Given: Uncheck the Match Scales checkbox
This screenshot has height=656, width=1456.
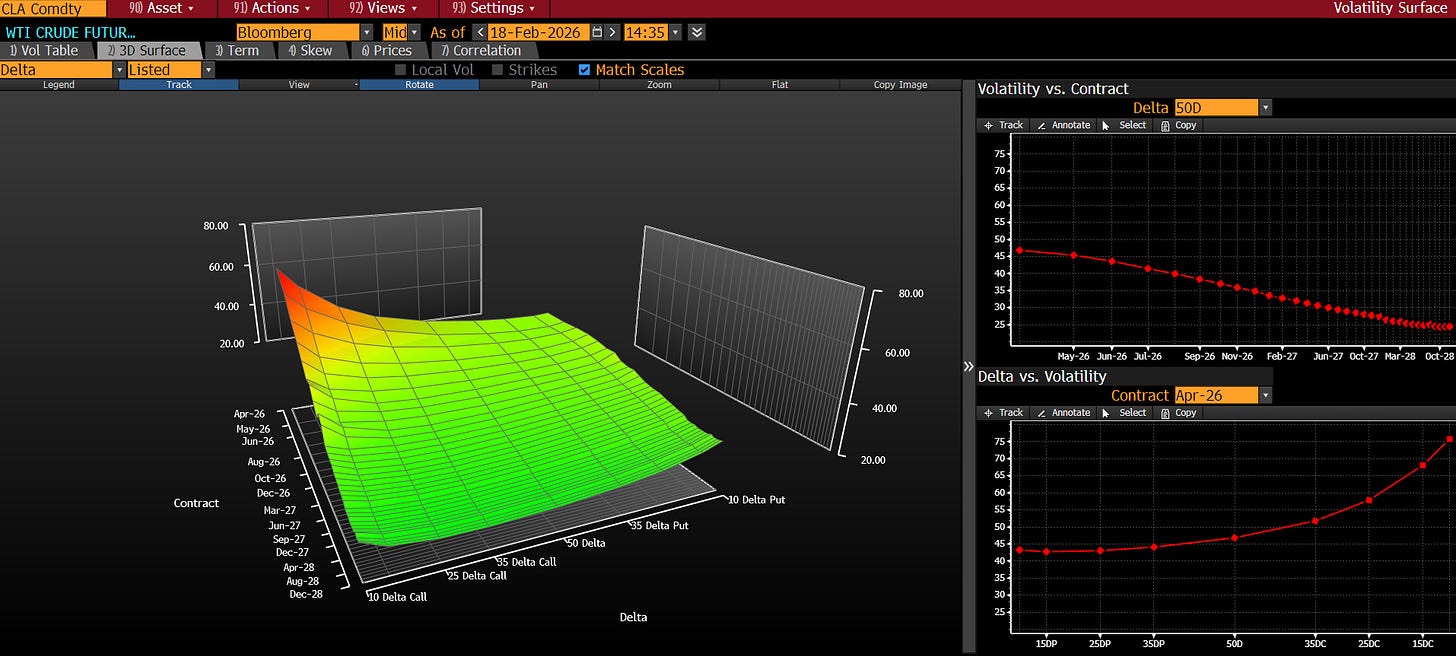Looking at the screenshot, I should (585, 70).
